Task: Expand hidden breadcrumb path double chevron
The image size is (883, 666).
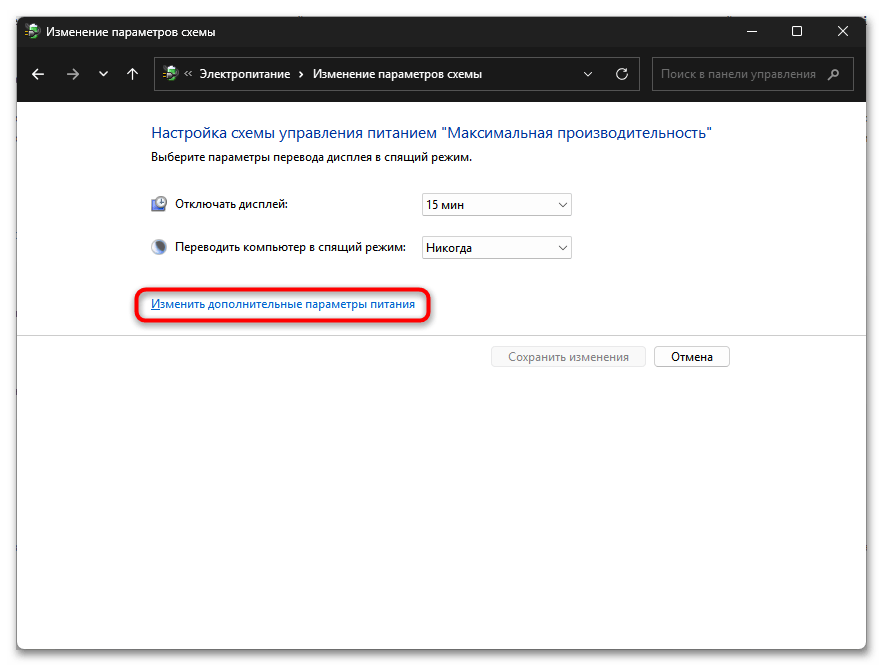Action: (x=188, y=73)
